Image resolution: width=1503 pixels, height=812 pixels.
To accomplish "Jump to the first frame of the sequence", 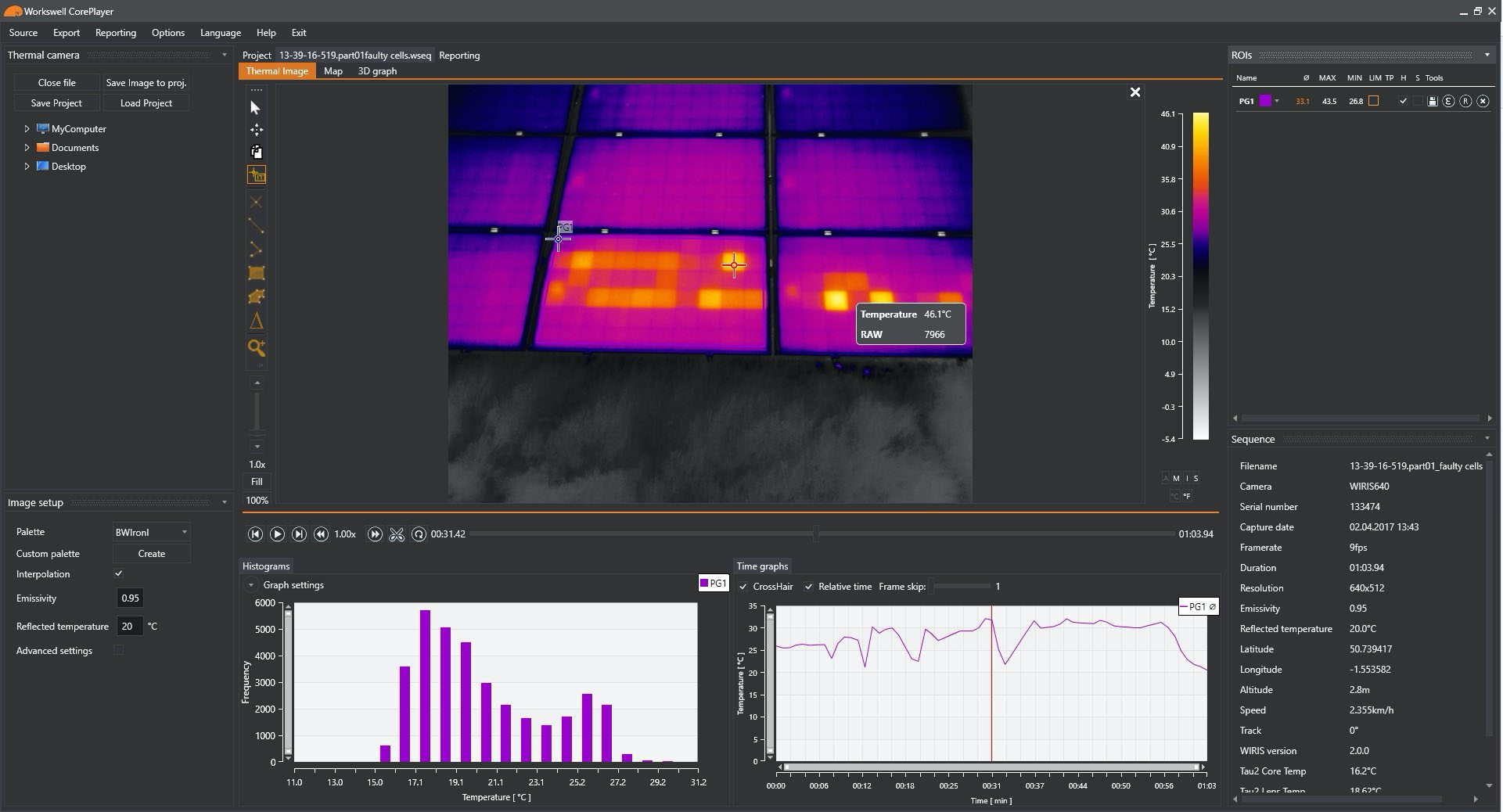I will point(255,534).
